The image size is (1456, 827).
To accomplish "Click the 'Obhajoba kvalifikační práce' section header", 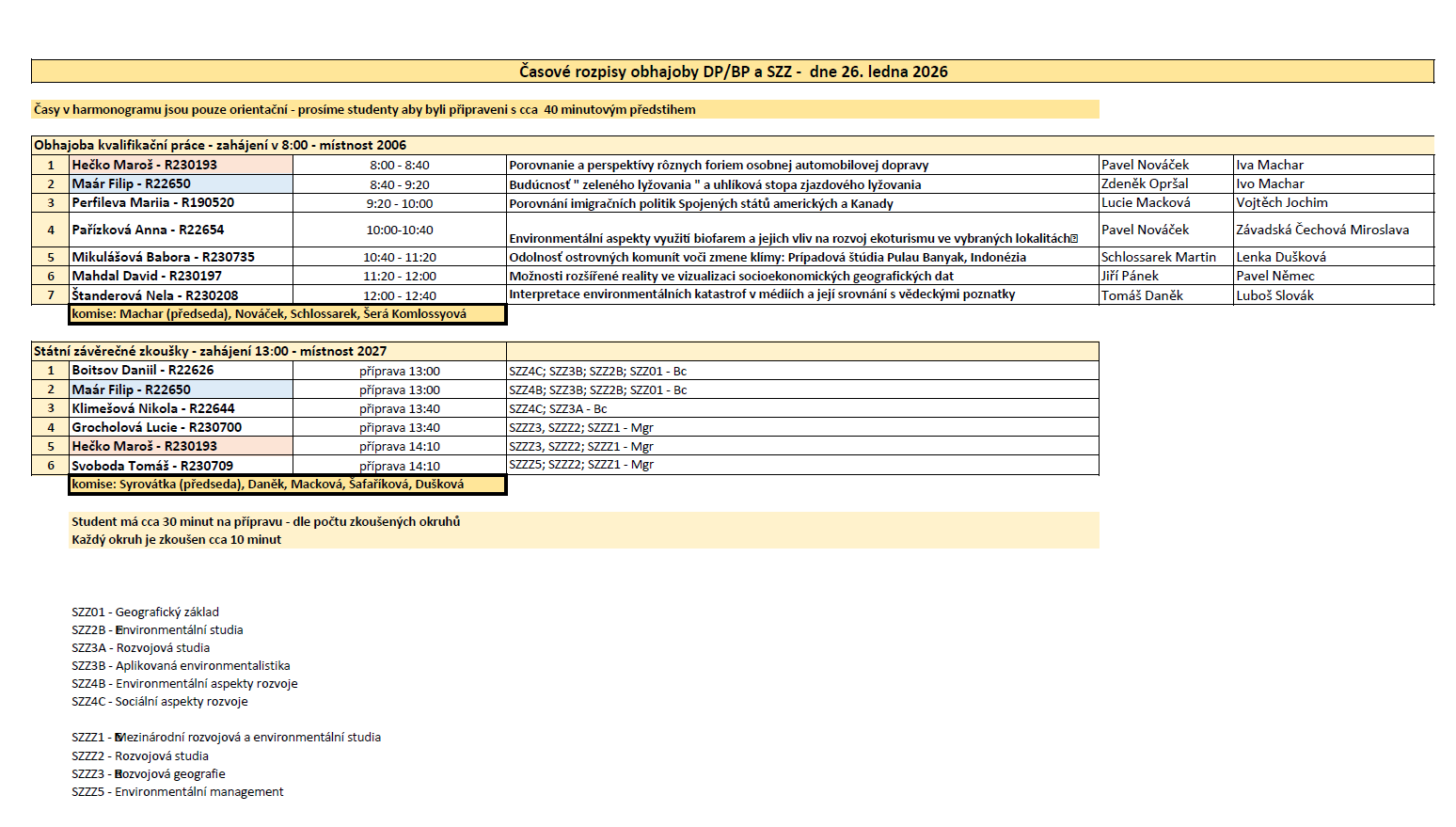I will coord(220,145).
